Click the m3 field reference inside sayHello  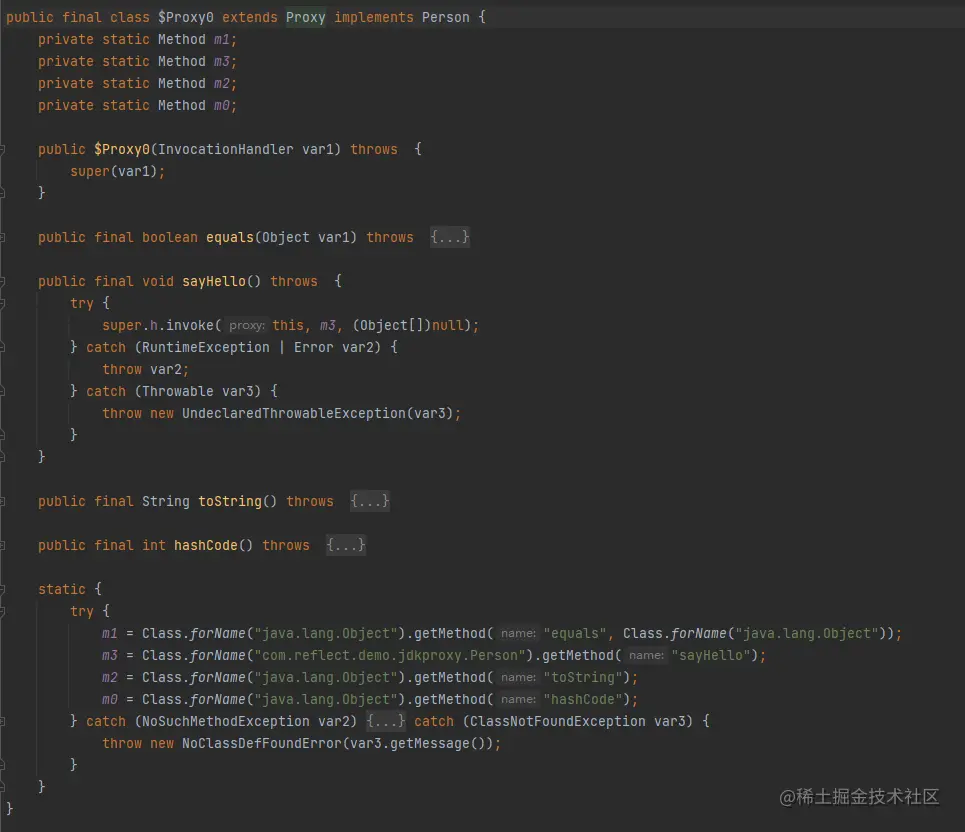coord(329,325)
